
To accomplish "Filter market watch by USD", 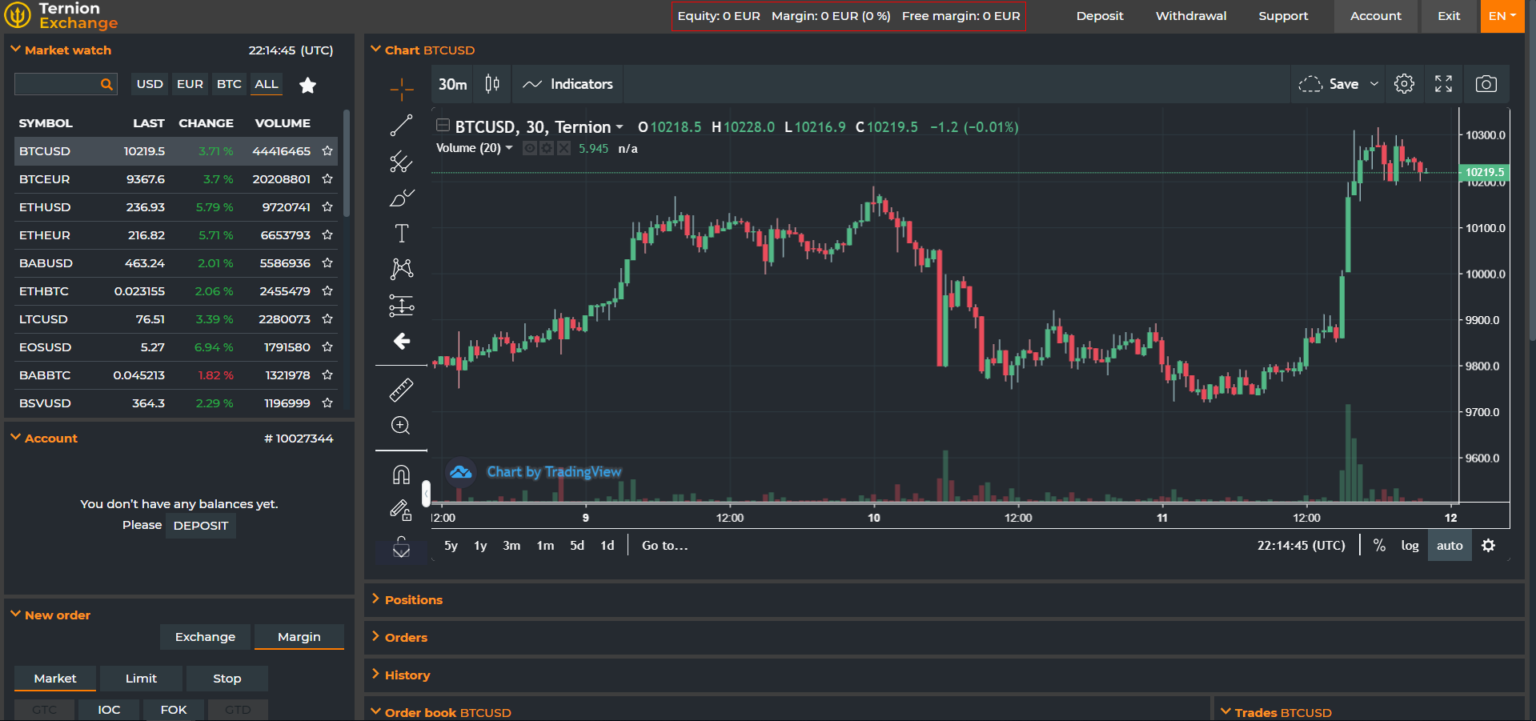I will click(150, 84).
